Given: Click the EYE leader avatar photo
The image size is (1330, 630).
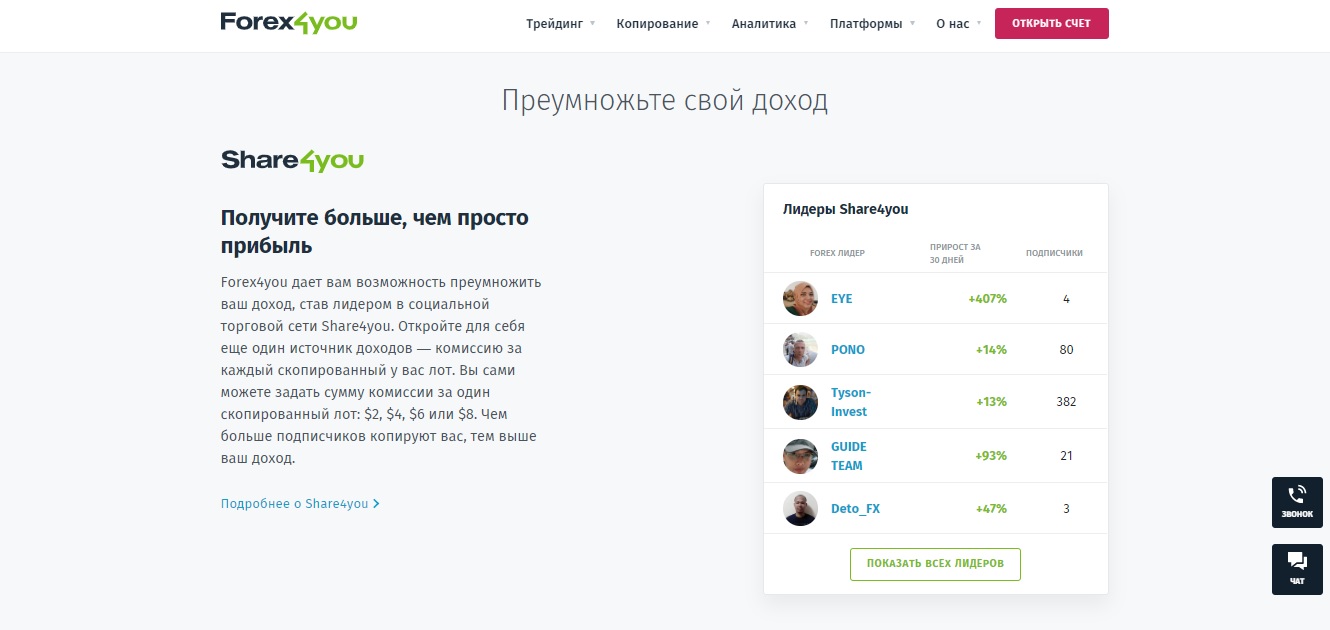Looking at the screenshot, I should click(x=800, y=298).
